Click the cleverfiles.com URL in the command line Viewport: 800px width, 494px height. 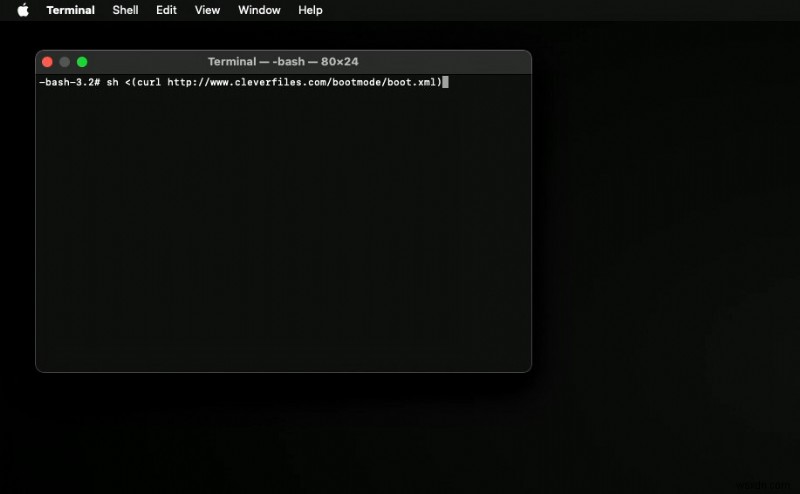click(302, 82)
